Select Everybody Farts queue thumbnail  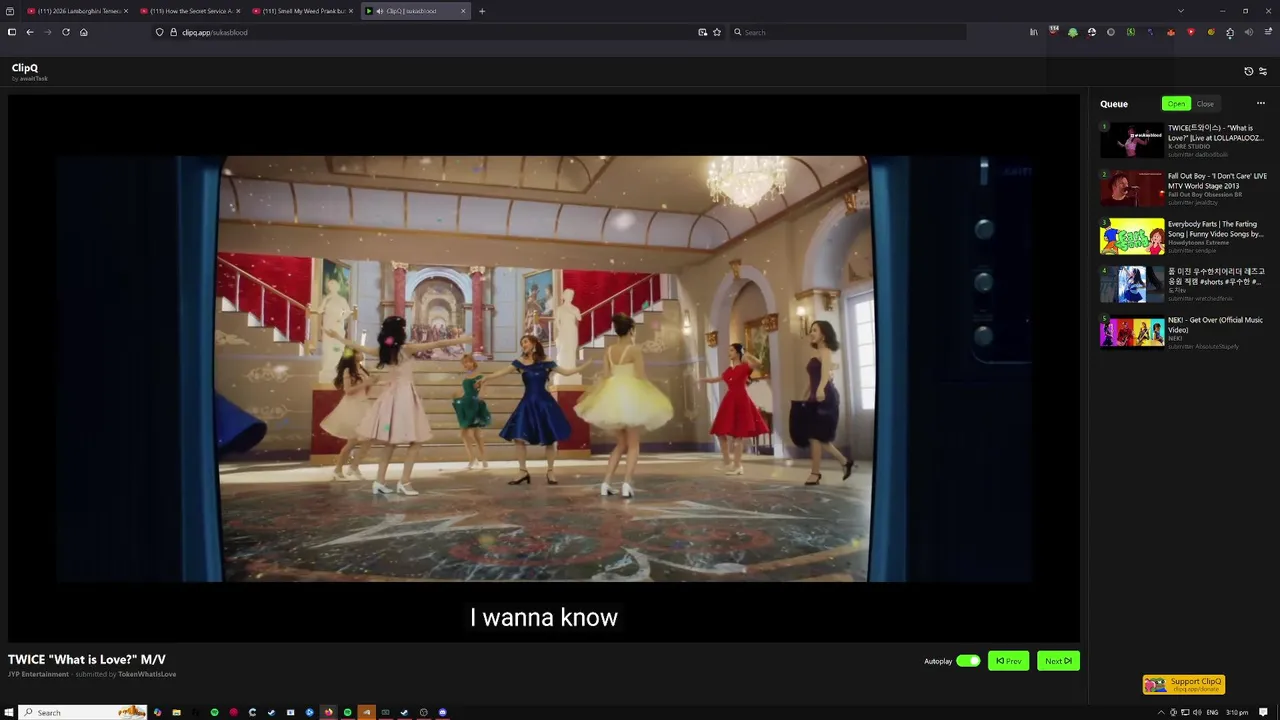[x=1132, y=237]
